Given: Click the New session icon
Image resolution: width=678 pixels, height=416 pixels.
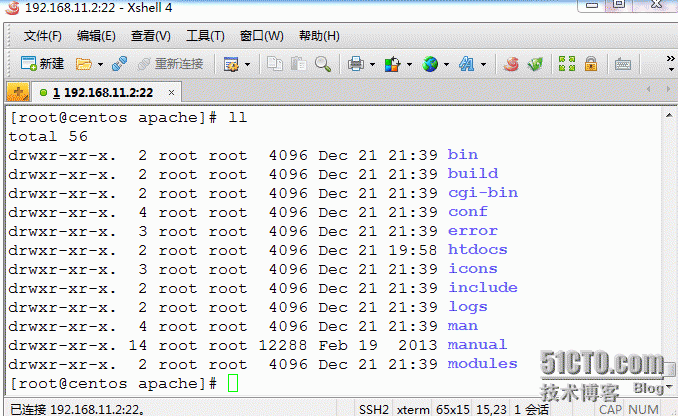Looking at the screenshot, I should [42, 64].
